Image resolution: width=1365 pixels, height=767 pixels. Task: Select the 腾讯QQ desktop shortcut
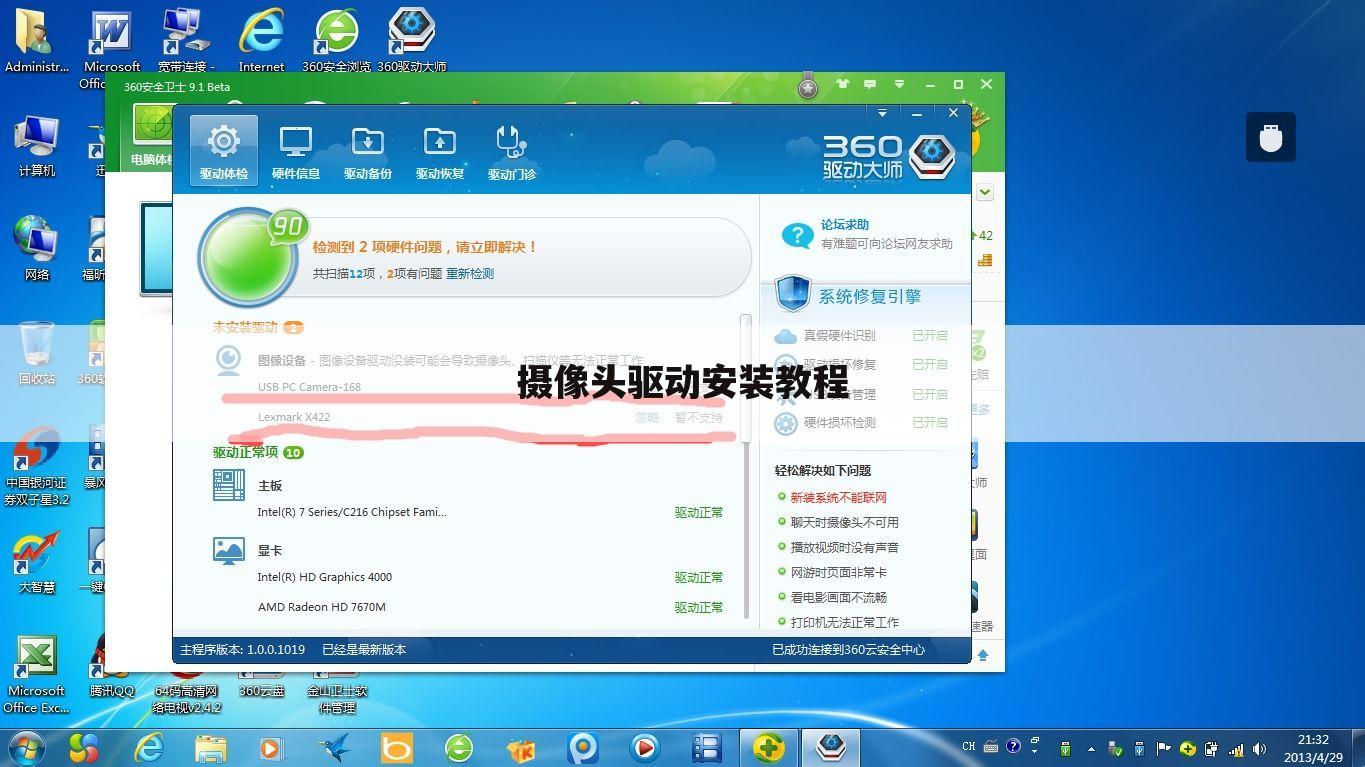[112, 666]
